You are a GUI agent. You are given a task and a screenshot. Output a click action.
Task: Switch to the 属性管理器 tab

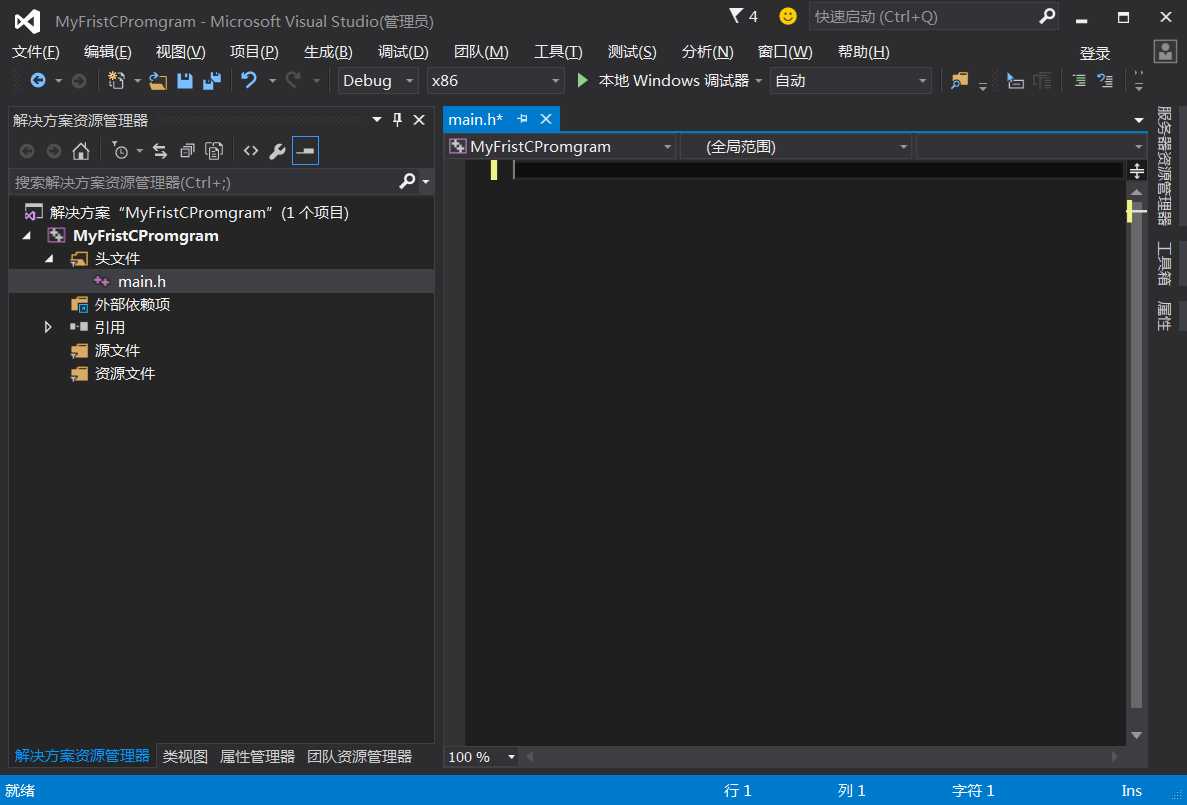click(257, 757)
